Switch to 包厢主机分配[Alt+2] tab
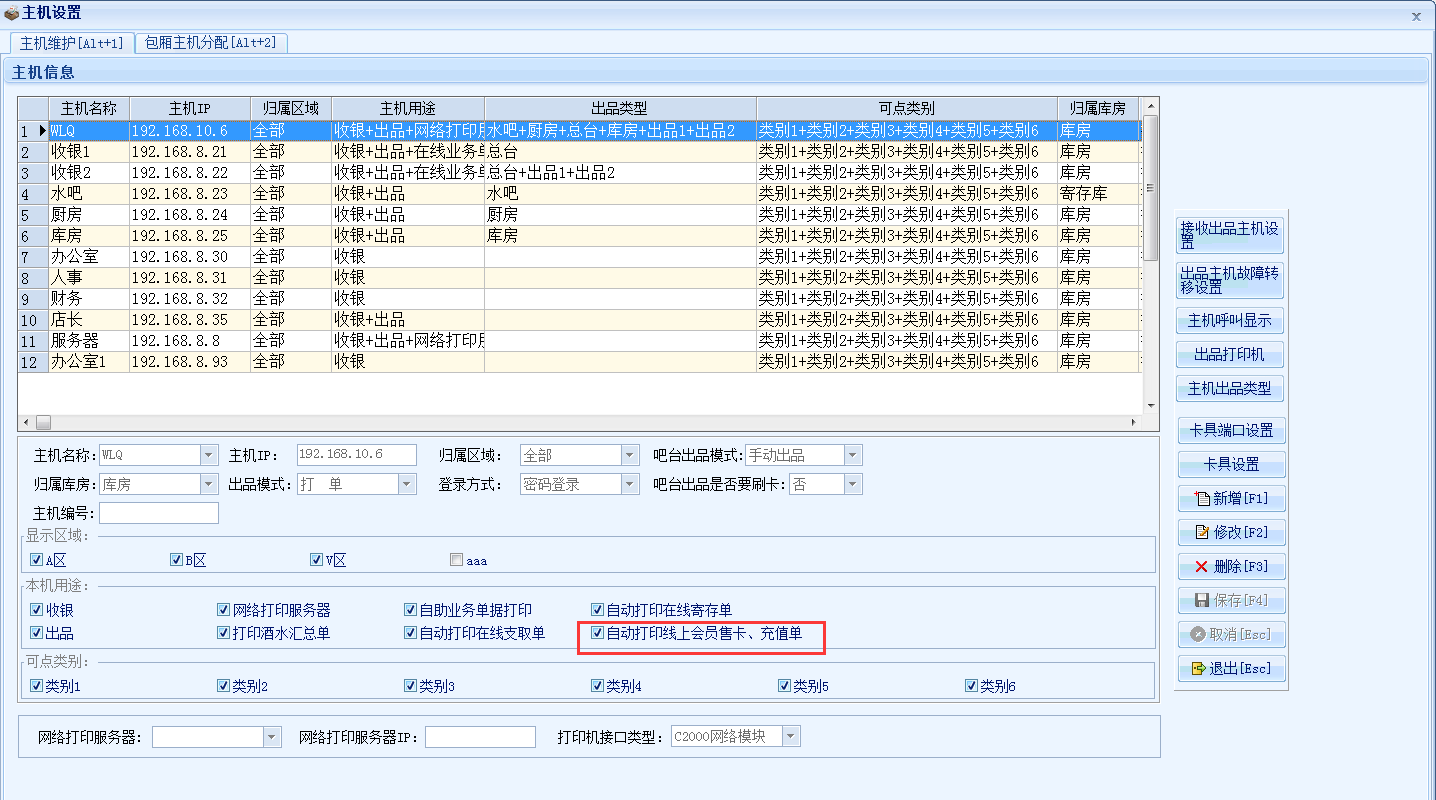Image resolution: width=1436 pixels, height=800 pixels. (211, 43)
